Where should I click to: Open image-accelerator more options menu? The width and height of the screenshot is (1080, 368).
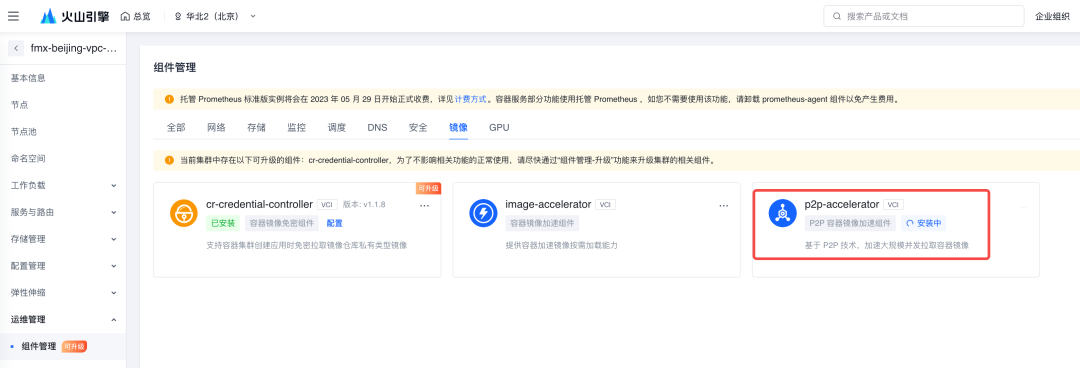(723, 205)
